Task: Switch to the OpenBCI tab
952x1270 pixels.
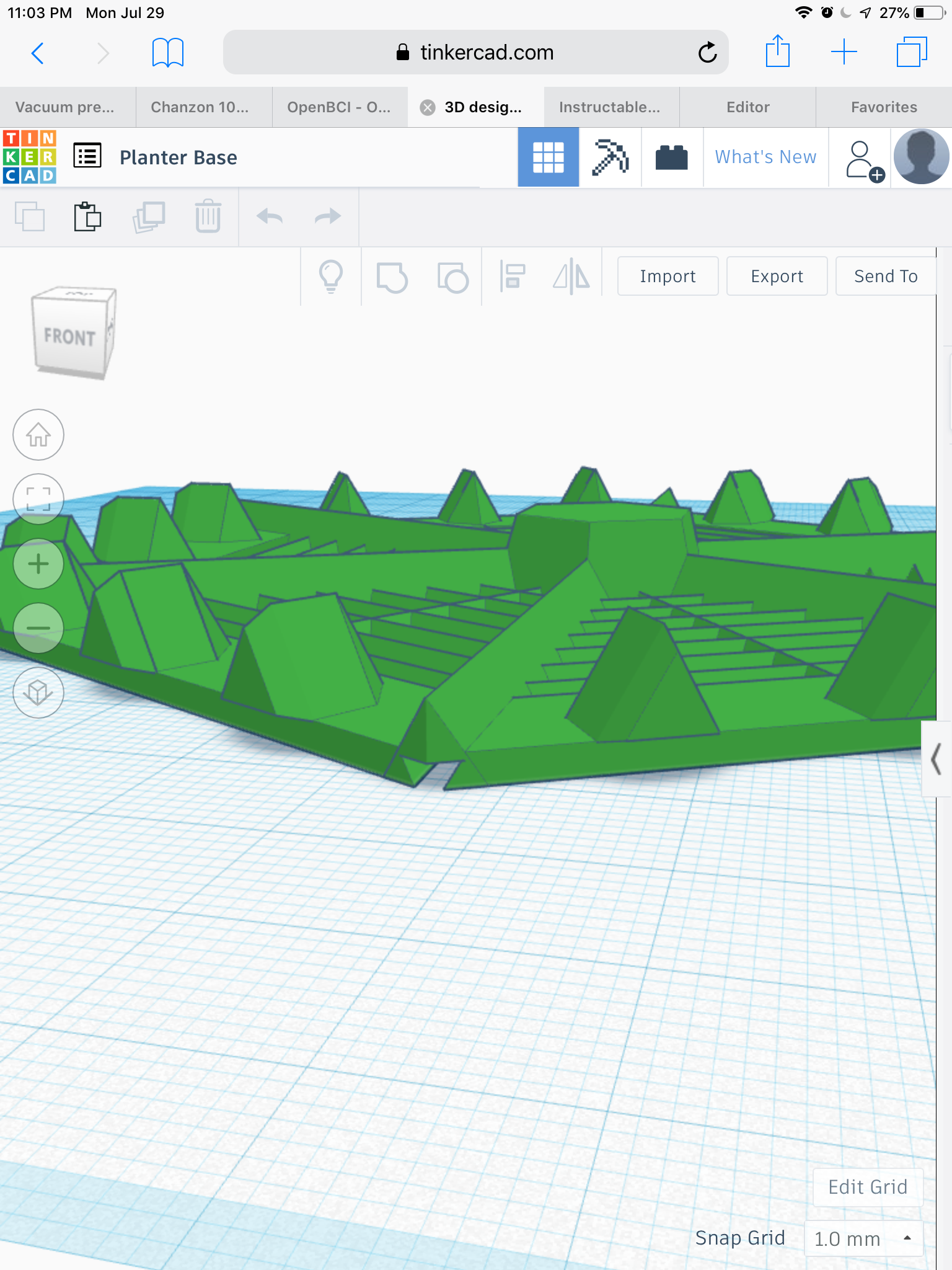Action: point(340,107)
